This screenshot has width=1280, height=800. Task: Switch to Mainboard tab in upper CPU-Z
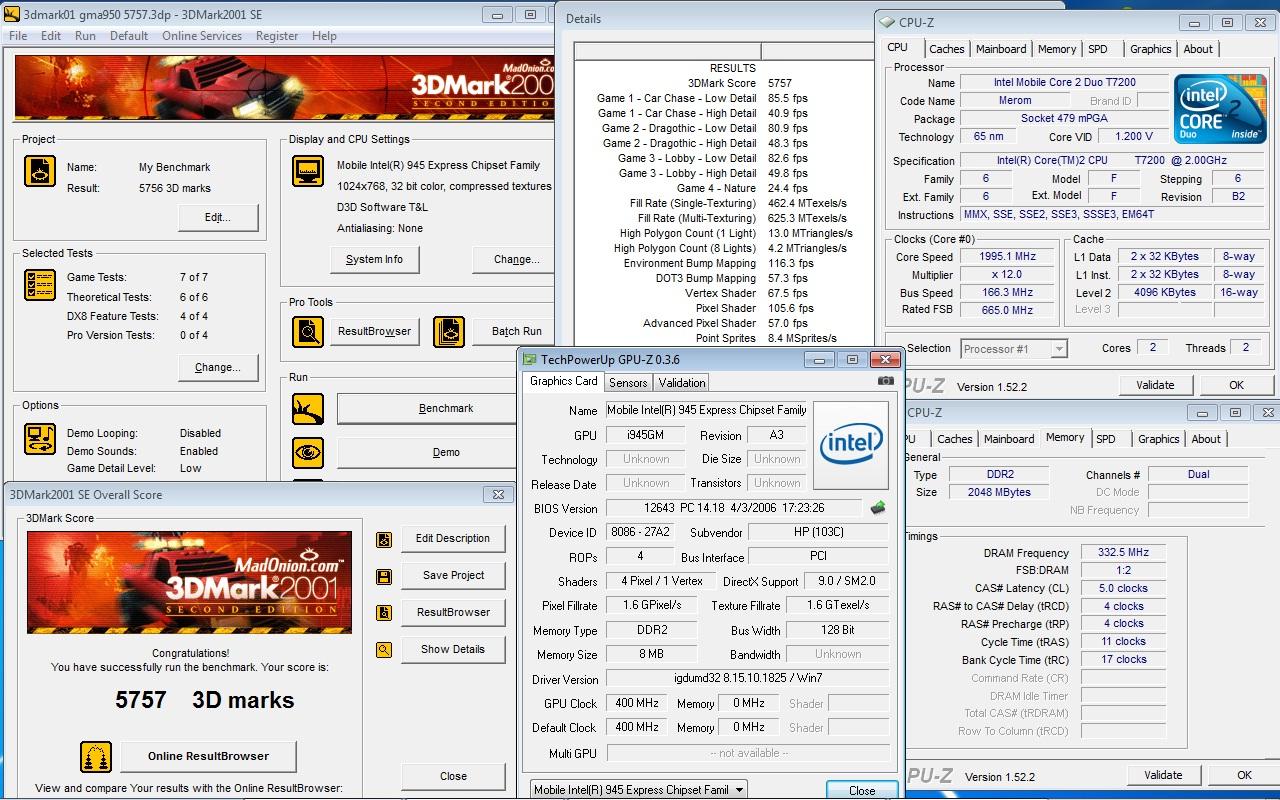click(1001, 49)
